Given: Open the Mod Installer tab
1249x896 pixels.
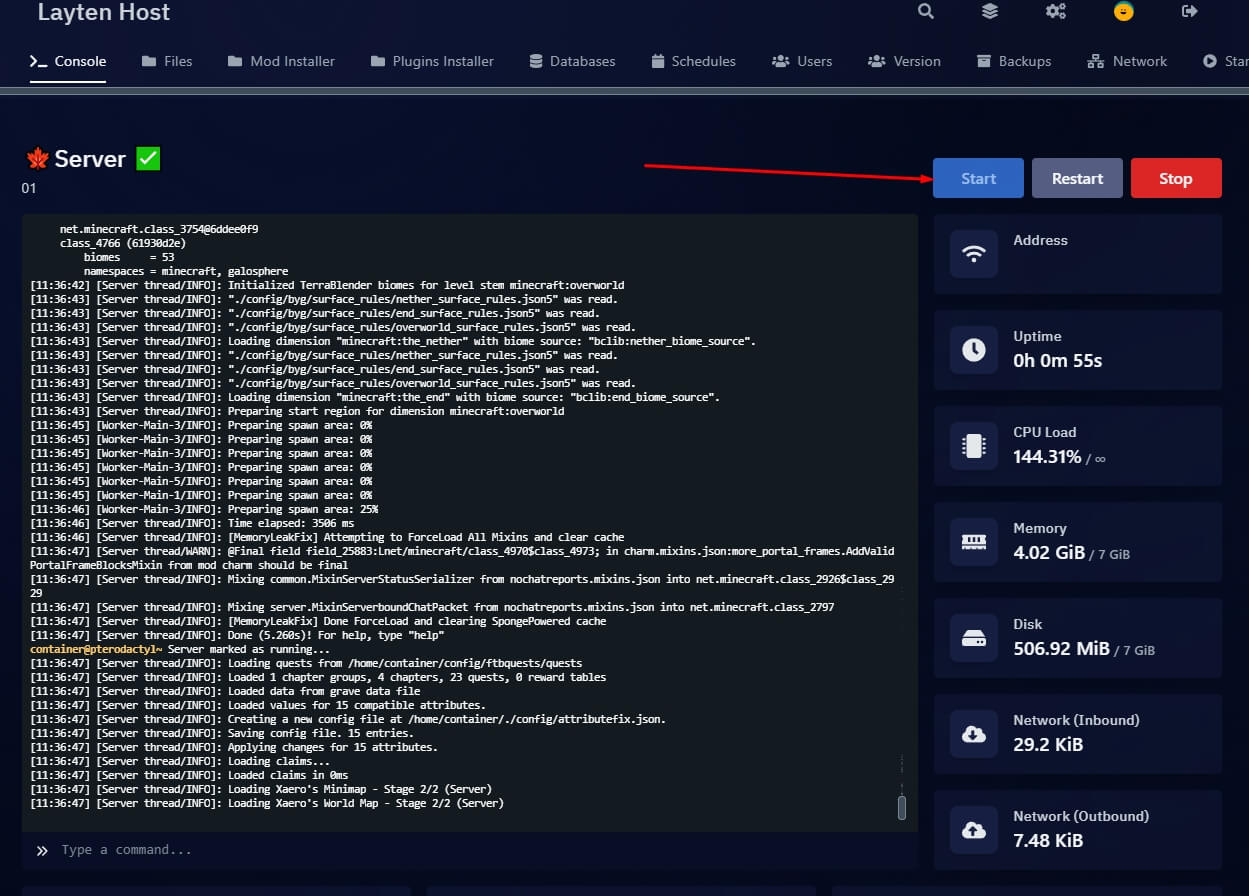Looking at the screenshot, I should pos(281,61).
